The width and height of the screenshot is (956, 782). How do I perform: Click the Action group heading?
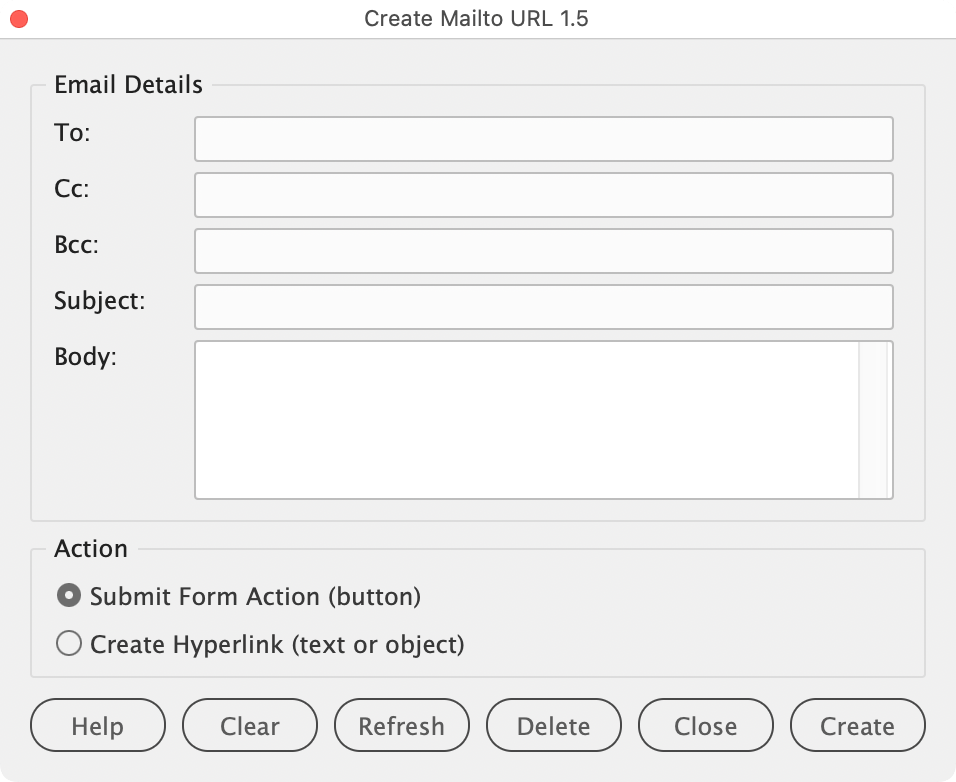click(x=91, y=549)
